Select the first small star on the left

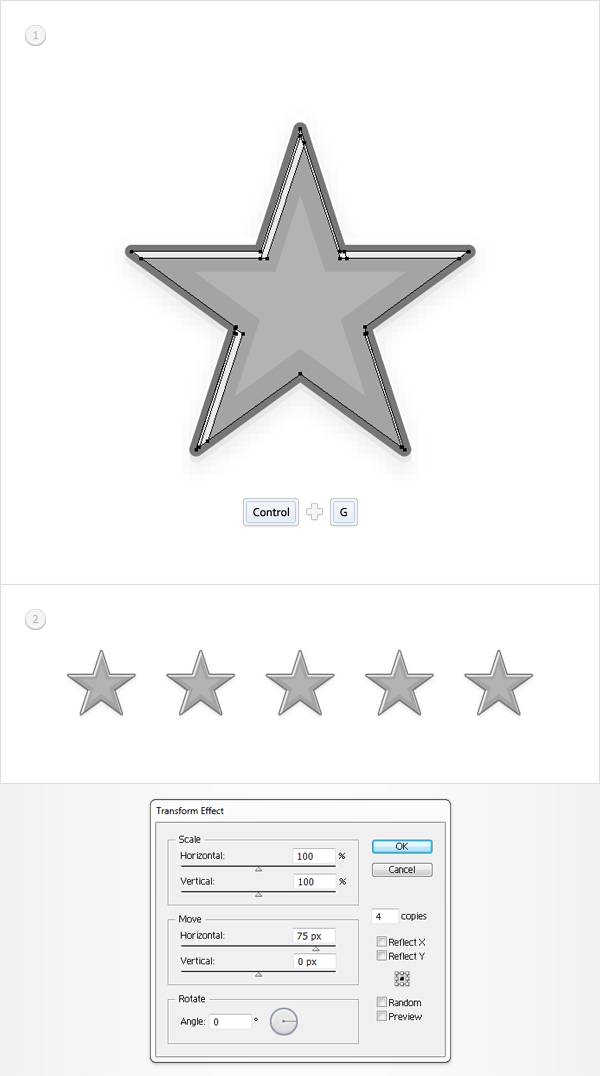(101, 683)
